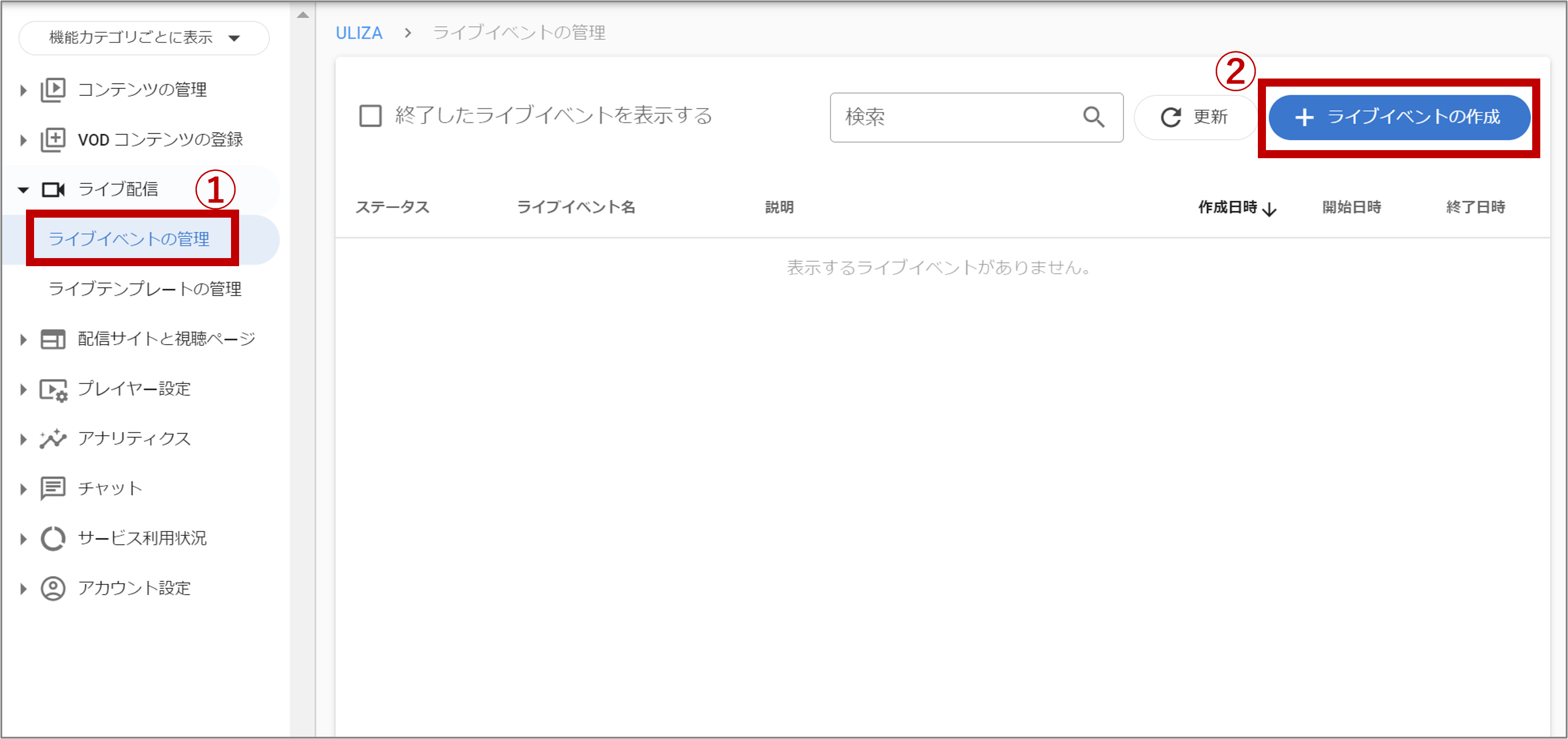The image size is (1568, 739).
Task: Click the ライブイベントの作成 button
Action: click(x=1399, y=117)
